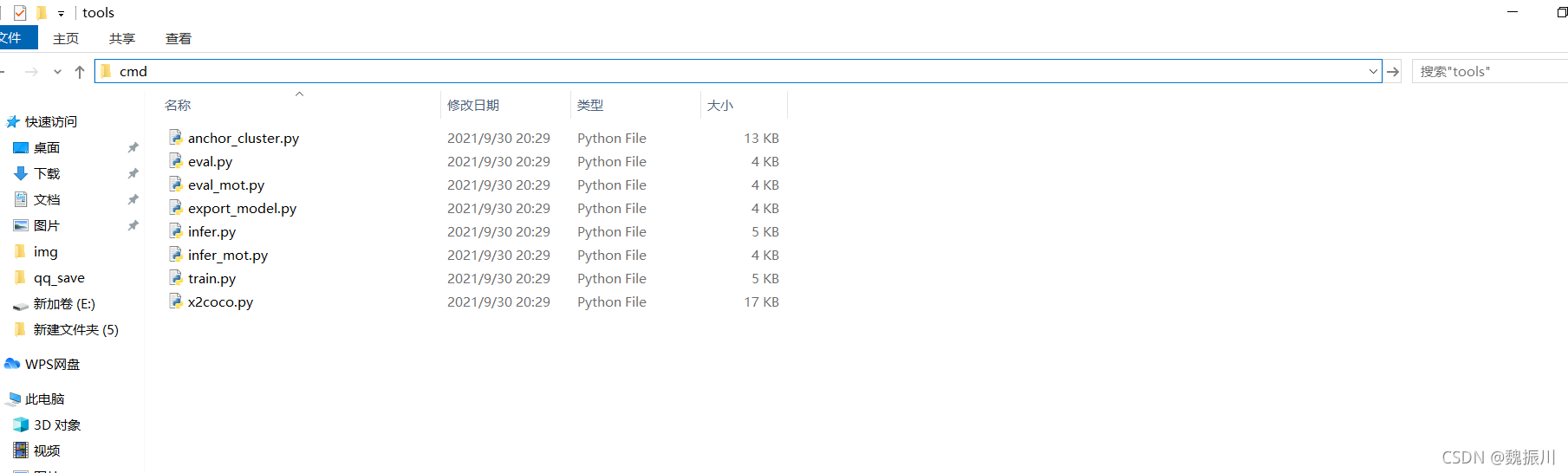Open the 3D 对象 folder
The height and width of the screenshot is (473, 1568).
tap(48, 425)
